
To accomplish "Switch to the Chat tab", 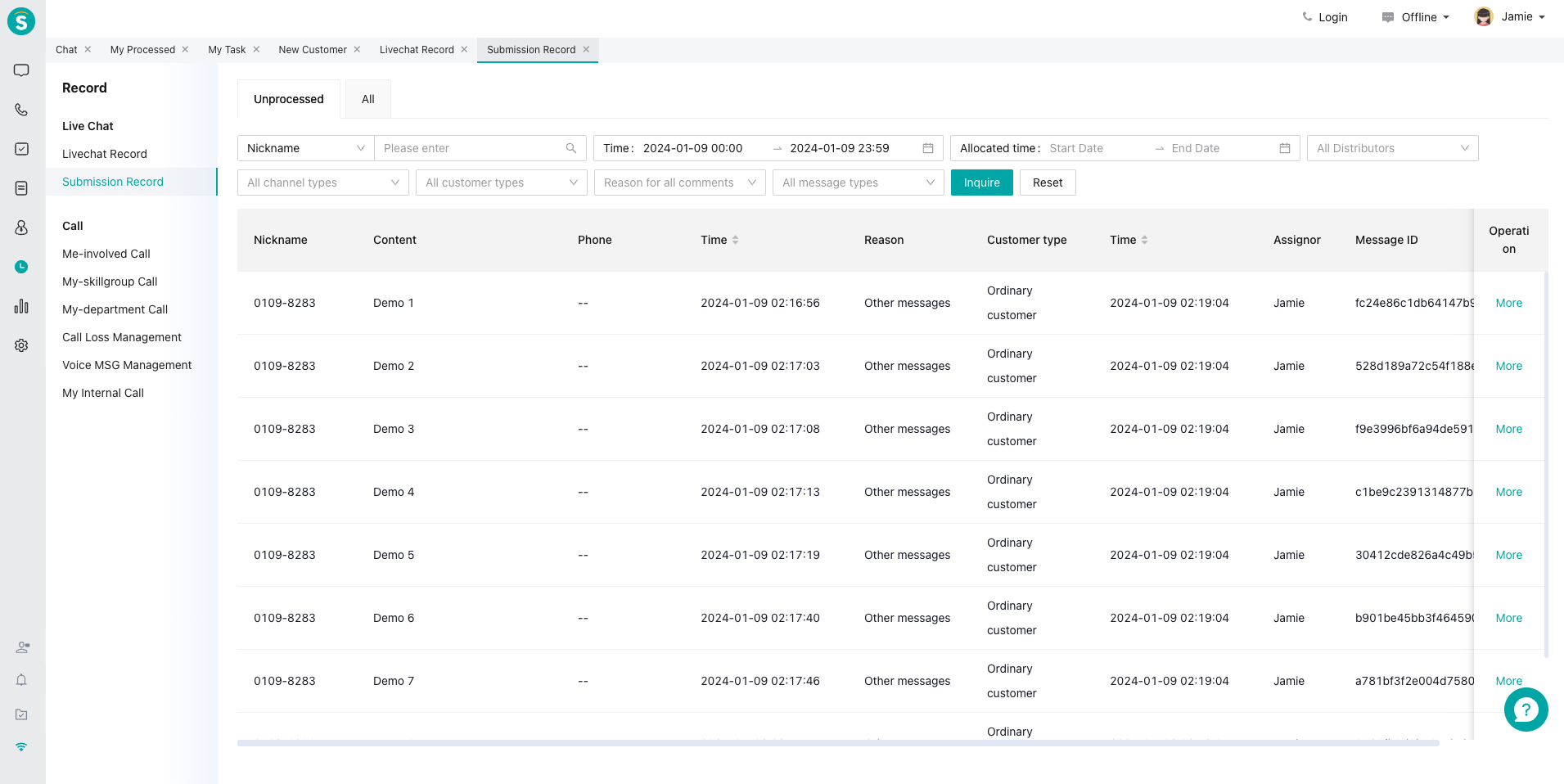I will click(66, 49).
